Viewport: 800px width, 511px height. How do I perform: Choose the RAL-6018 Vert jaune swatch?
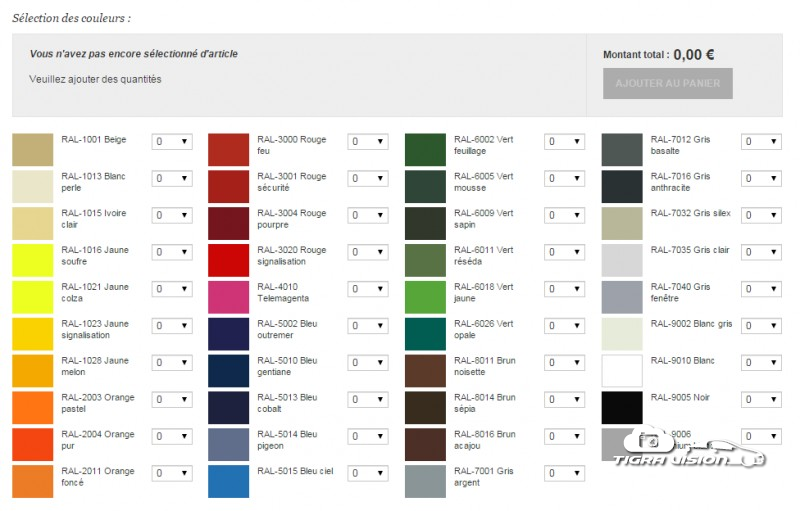tap(425, 297)
